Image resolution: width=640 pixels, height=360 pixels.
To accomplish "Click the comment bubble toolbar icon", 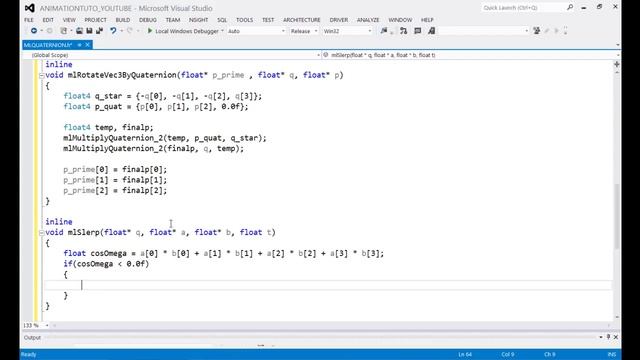I will (418, 31).
